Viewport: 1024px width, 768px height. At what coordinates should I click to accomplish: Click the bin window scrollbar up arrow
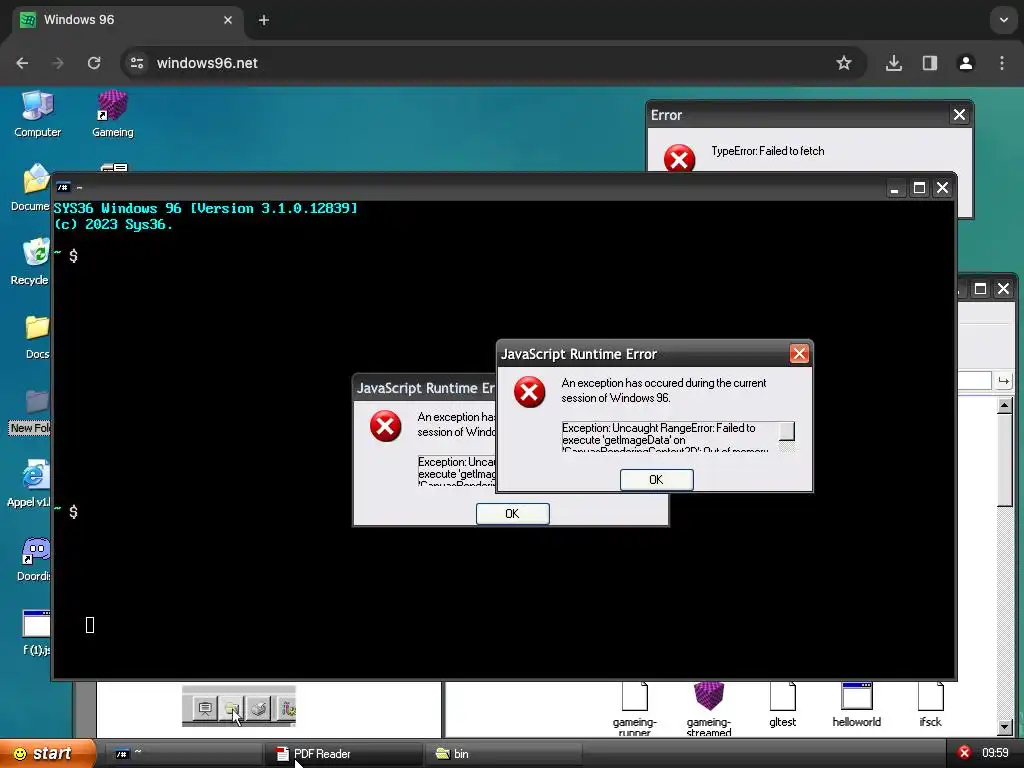point(1004,406)
